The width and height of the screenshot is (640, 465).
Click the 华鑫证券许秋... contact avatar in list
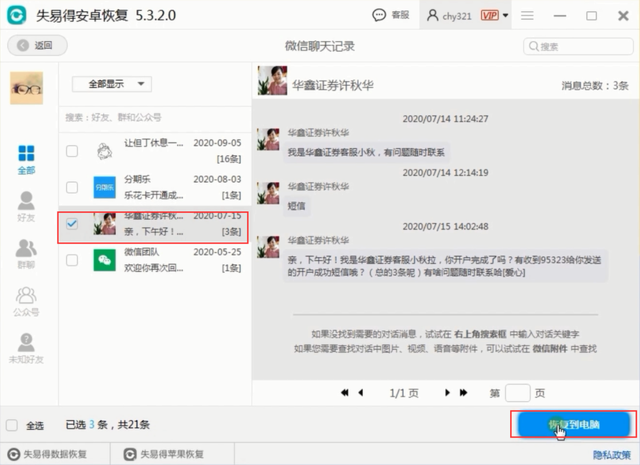click(x=104, y=224)
